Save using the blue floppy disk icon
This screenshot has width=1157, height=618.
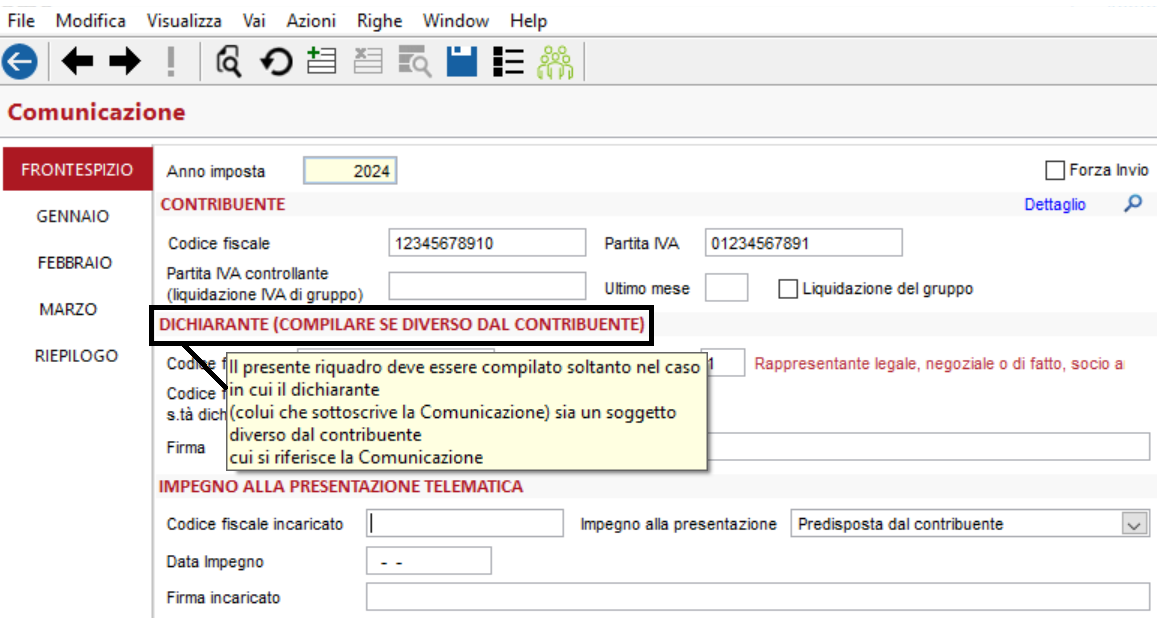coord(462,61)
